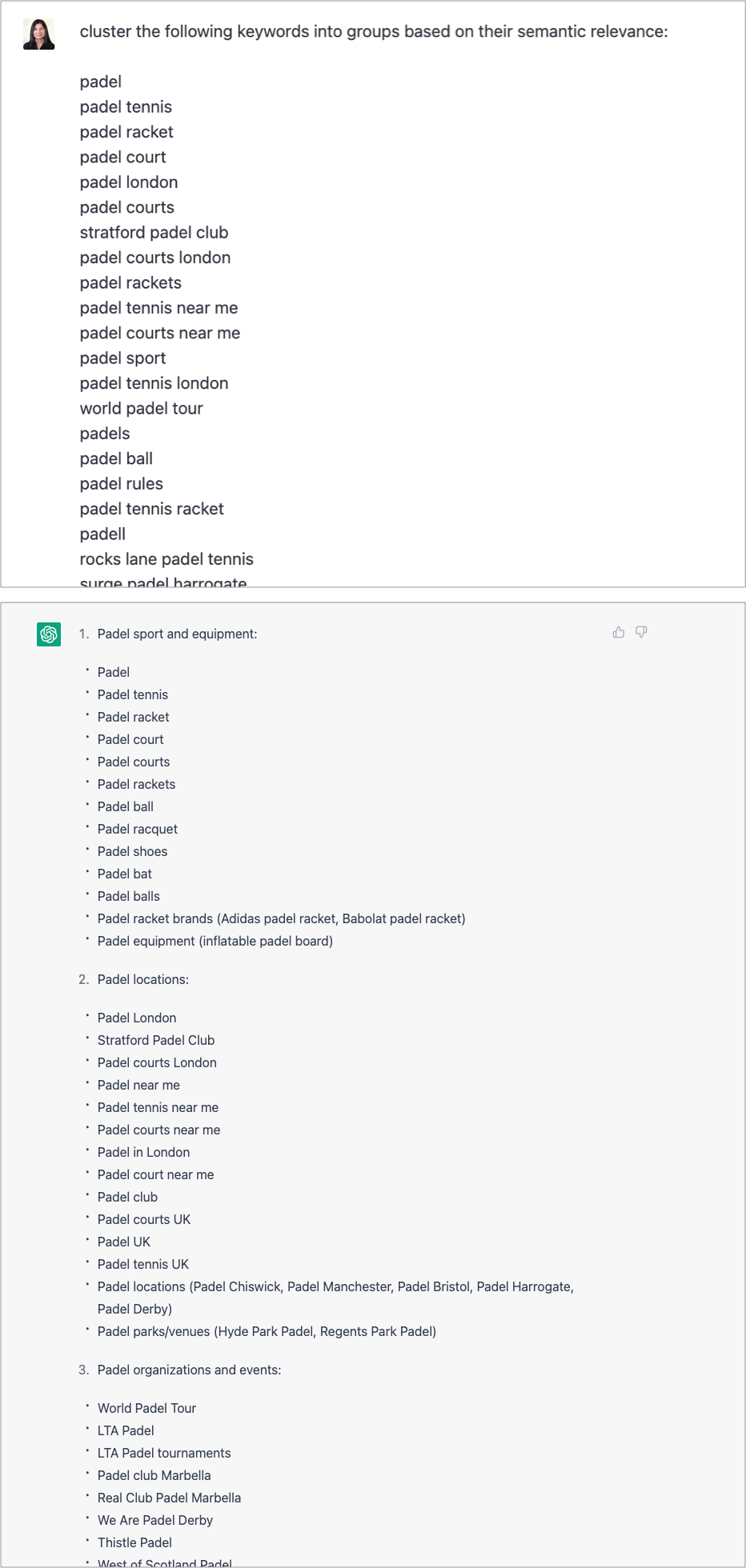This screenshot has width=746, height=1568.
Task: Click the list item 'LTA Padel tournaments'
Action: pos(163,1452)
